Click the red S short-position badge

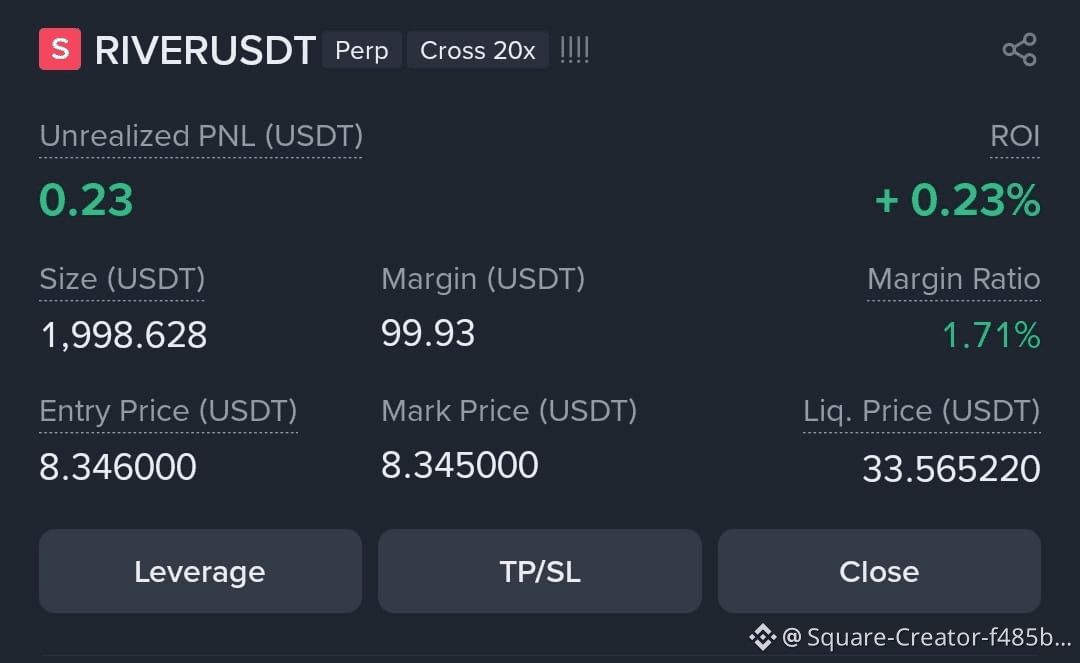[60, 50]
